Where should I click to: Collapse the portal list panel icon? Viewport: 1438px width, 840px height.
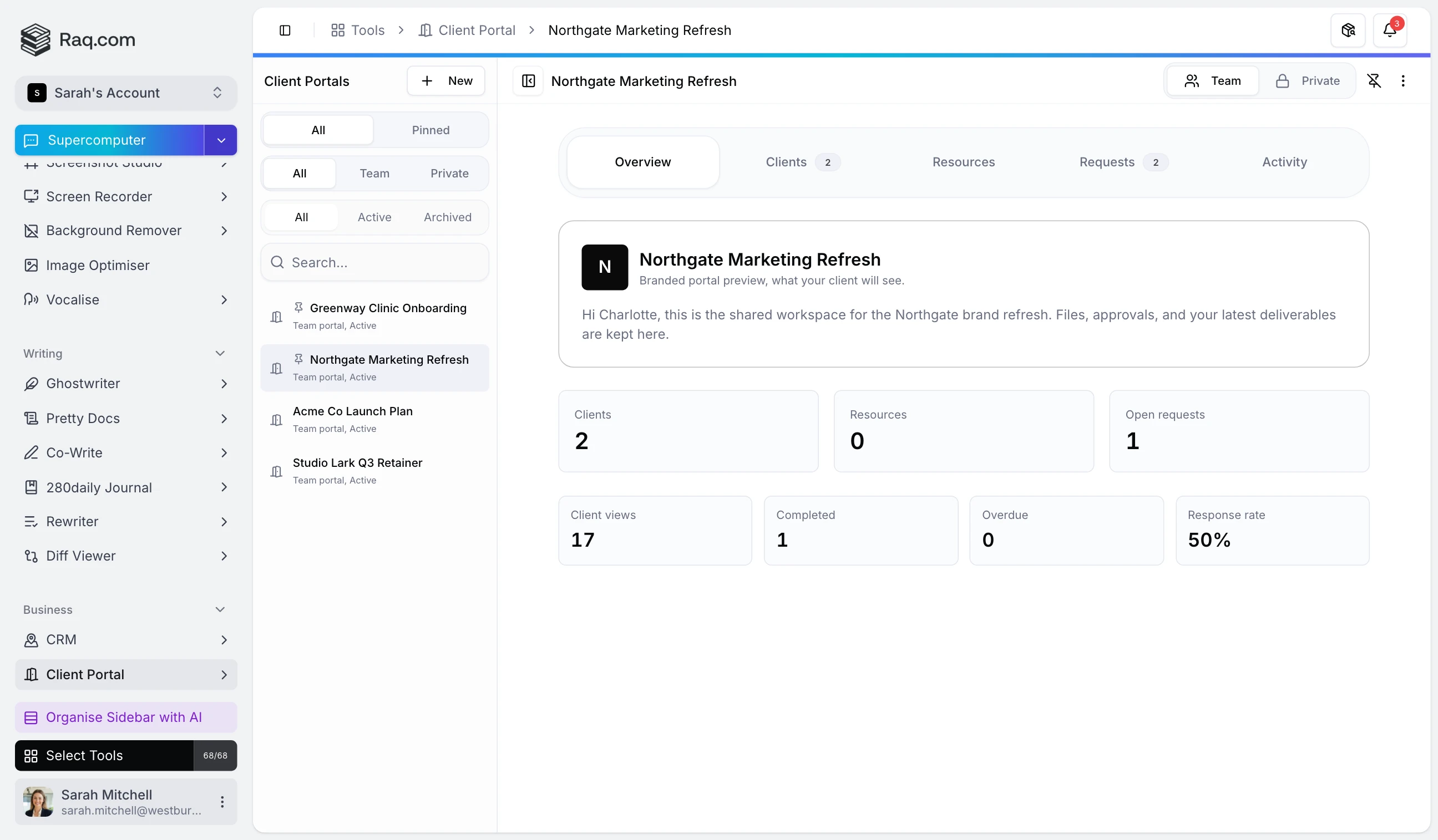tap(528, 81)
